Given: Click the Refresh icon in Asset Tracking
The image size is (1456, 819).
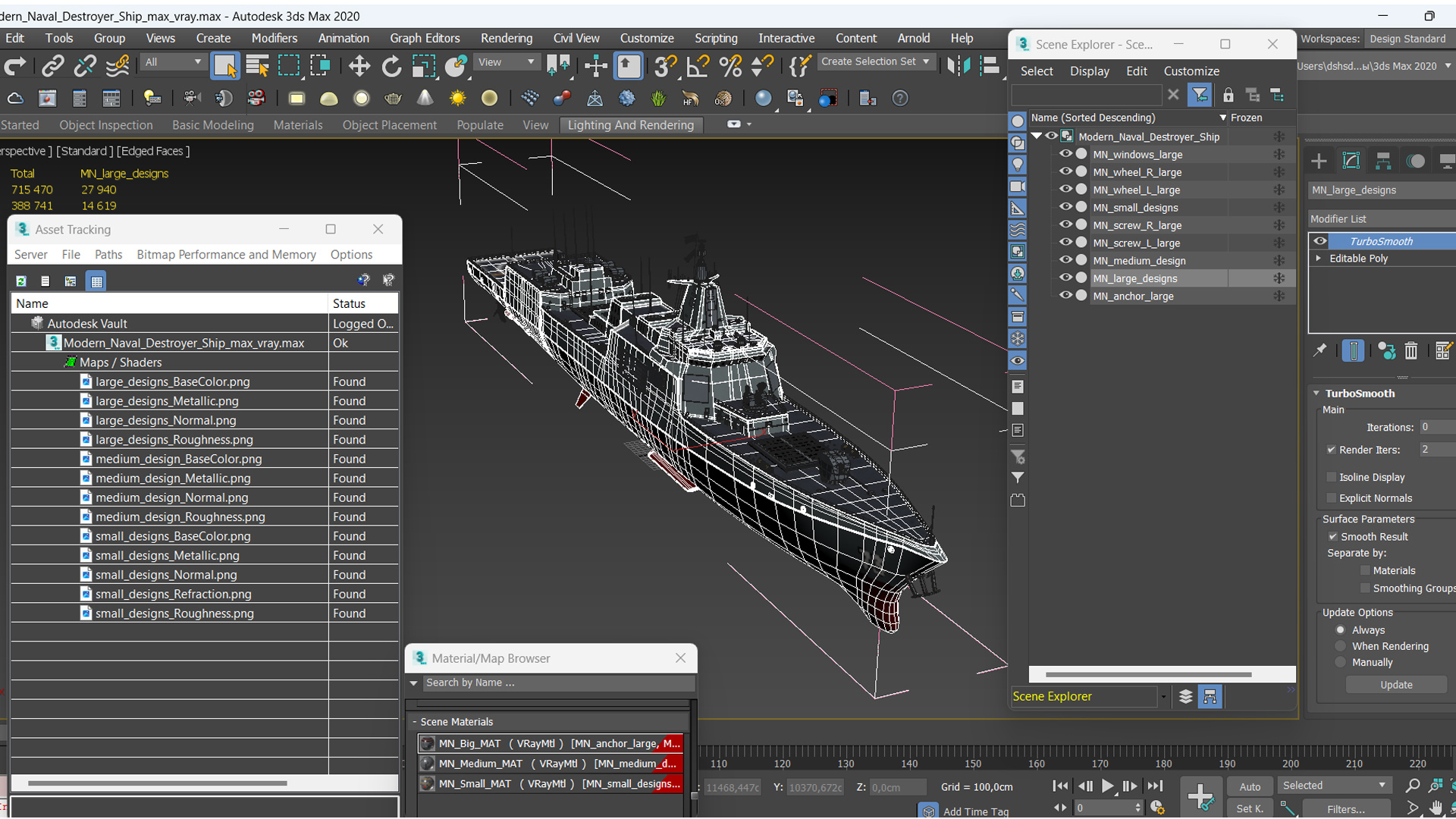Looking at the screenshot, I should pyautogui.click(x=21, y=281).
